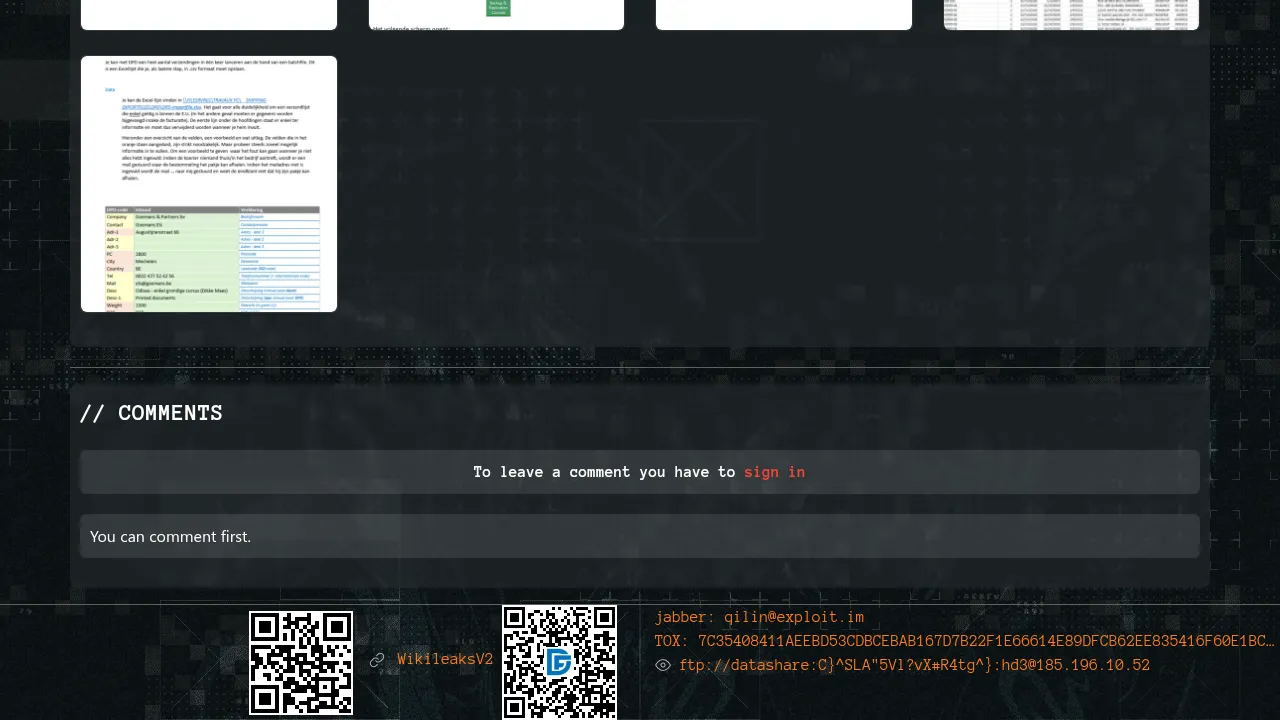
Task: Open the first blank top-row thumbnail
Action: (209, 14)
